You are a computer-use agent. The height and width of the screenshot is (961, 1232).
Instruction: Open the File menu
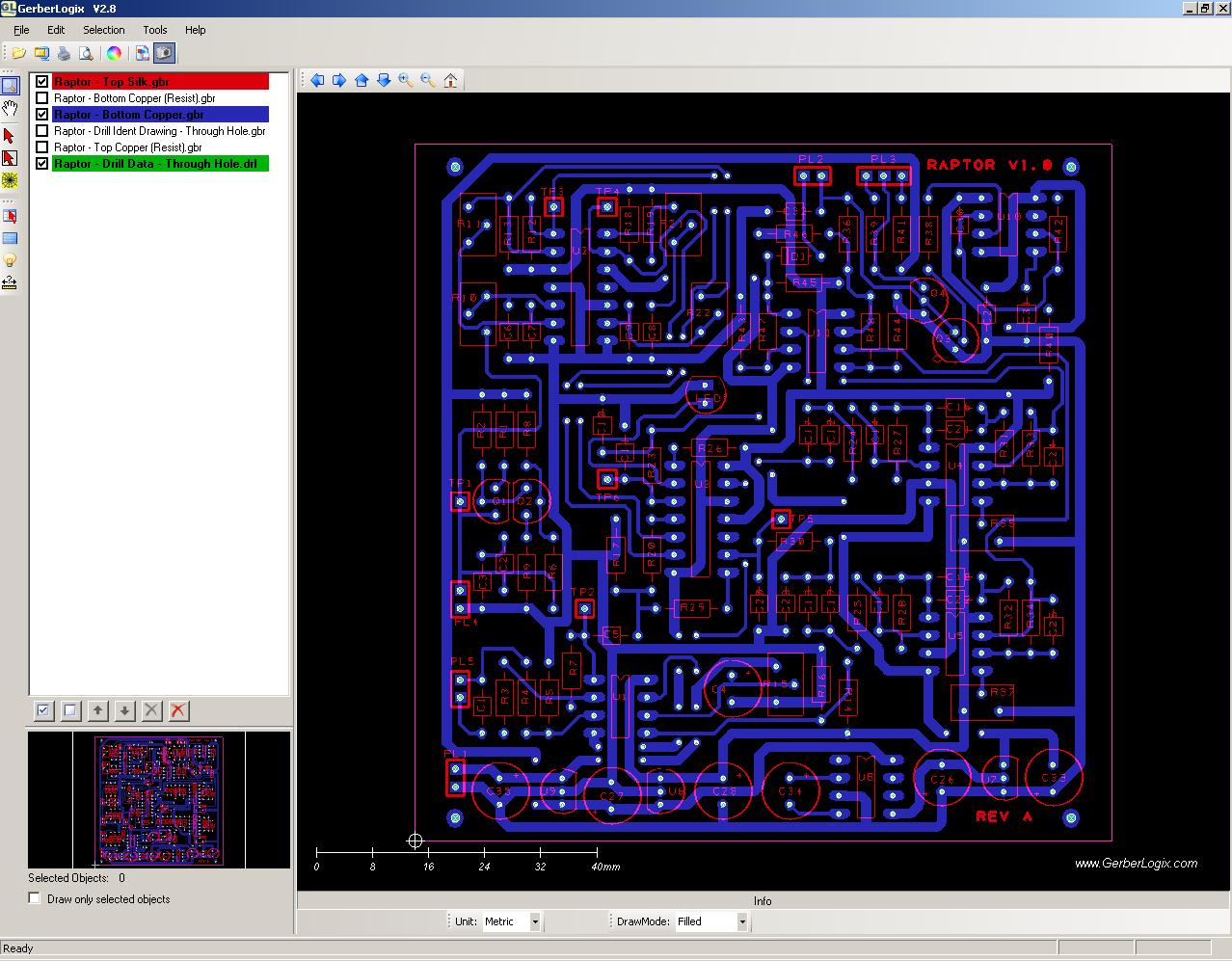tap(21, 30)
